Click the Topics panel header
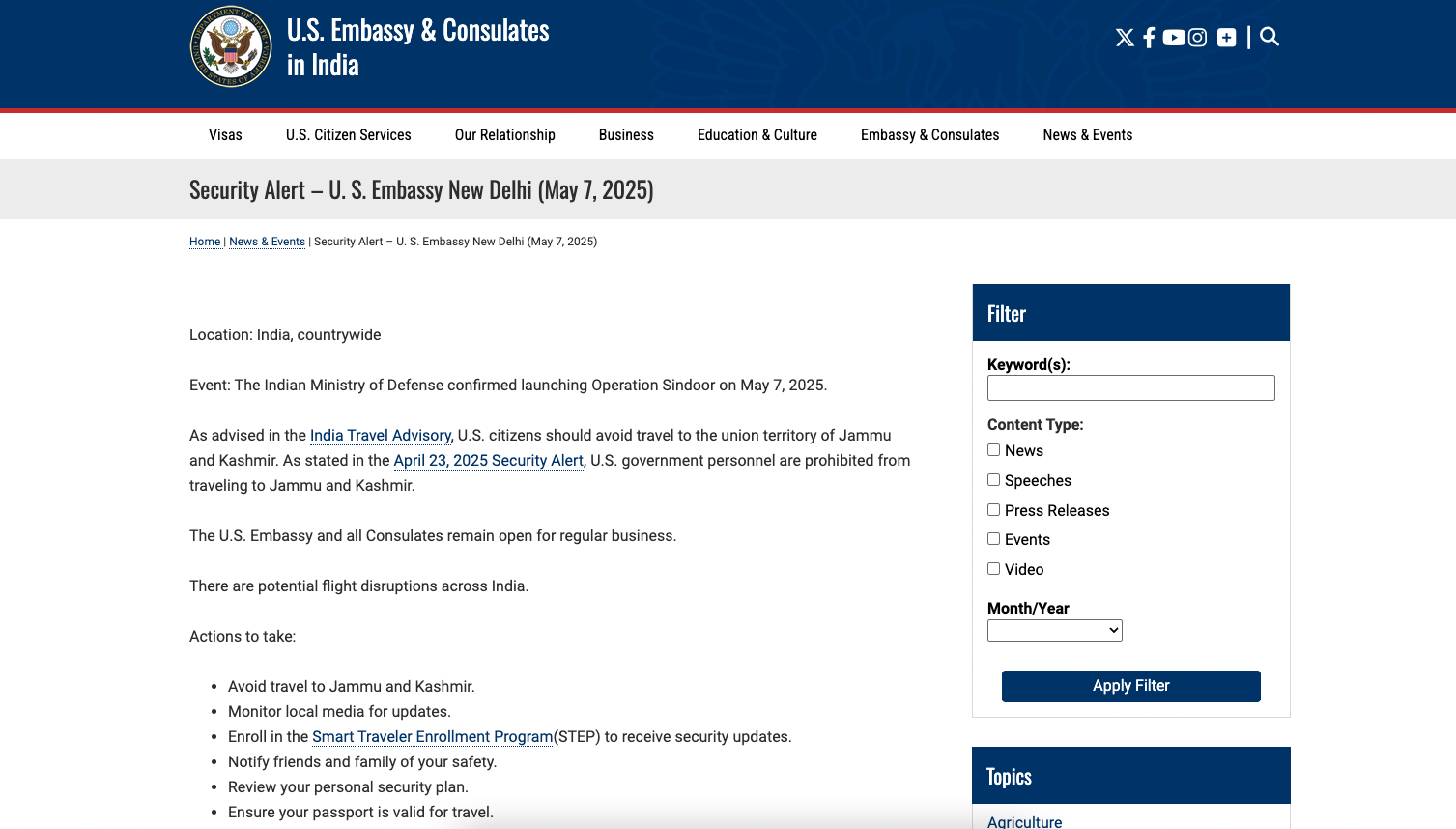Viewport: 1456px width, 829px height. click(x=1131, y=776)
